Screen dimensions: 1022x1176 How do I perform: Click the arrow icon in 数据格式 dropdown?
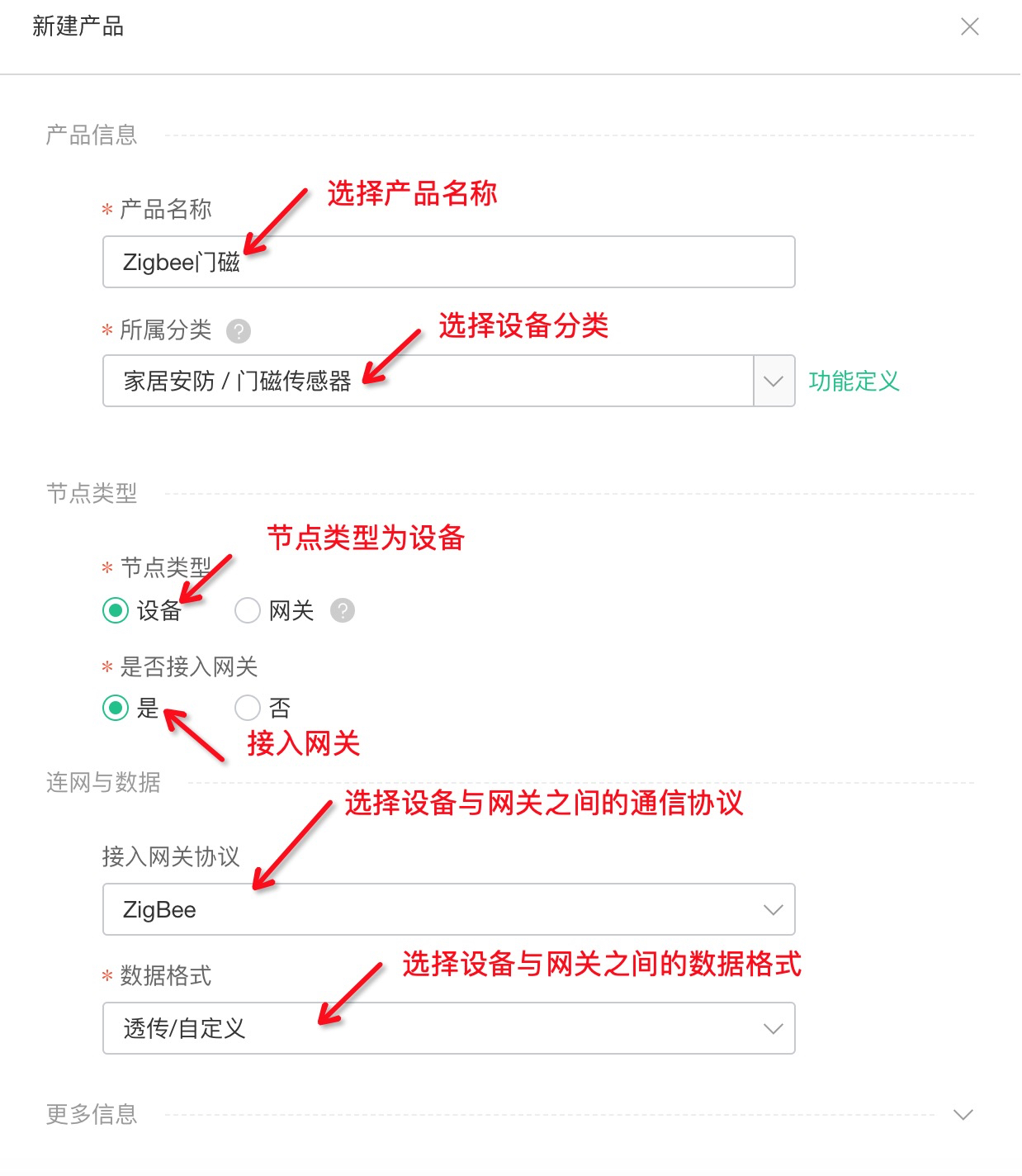point(774,1028)
